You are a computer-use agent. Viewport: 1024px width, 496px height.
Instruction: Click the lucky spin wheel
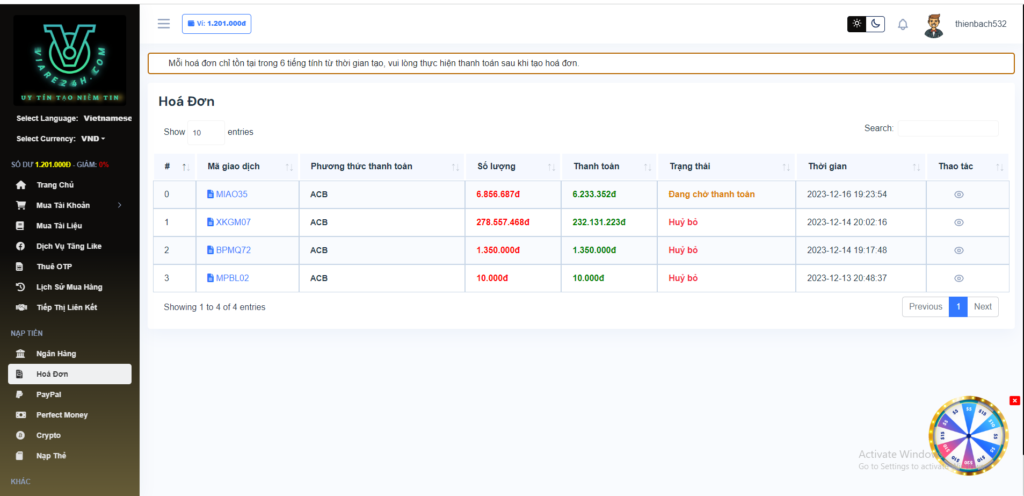pyautogui.click(x=968, y=435)
